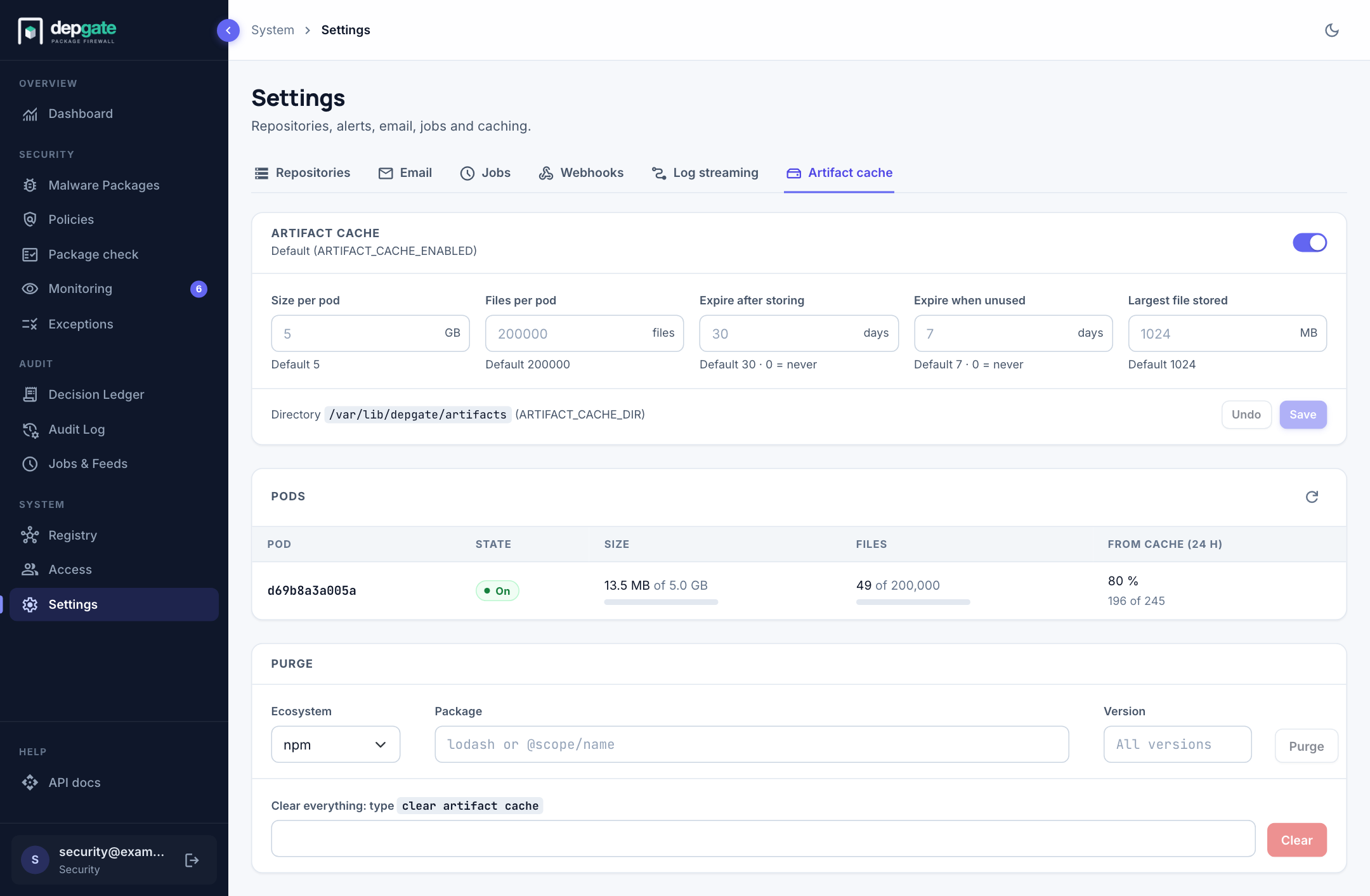Screen dimensions: 1370x896
Task: Log out using the sign-out icon
Action: click(192, 860)
